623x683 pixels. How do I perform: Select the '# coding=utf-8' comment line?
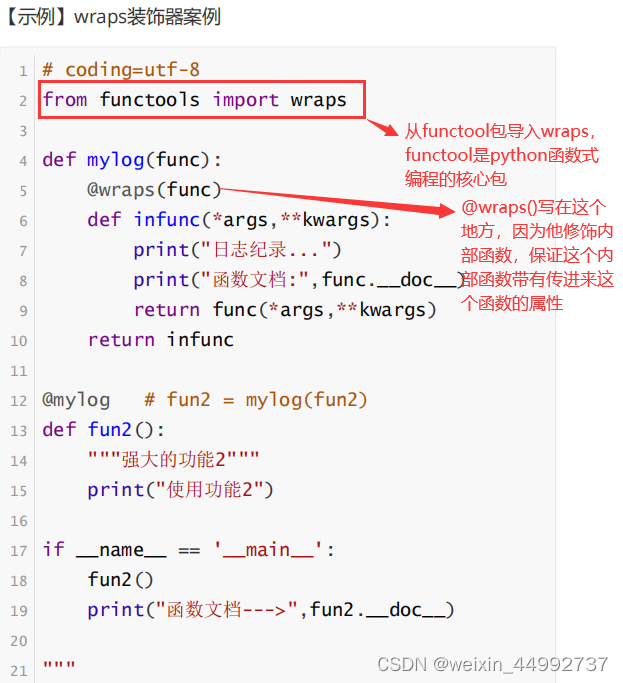coord(121,70)
